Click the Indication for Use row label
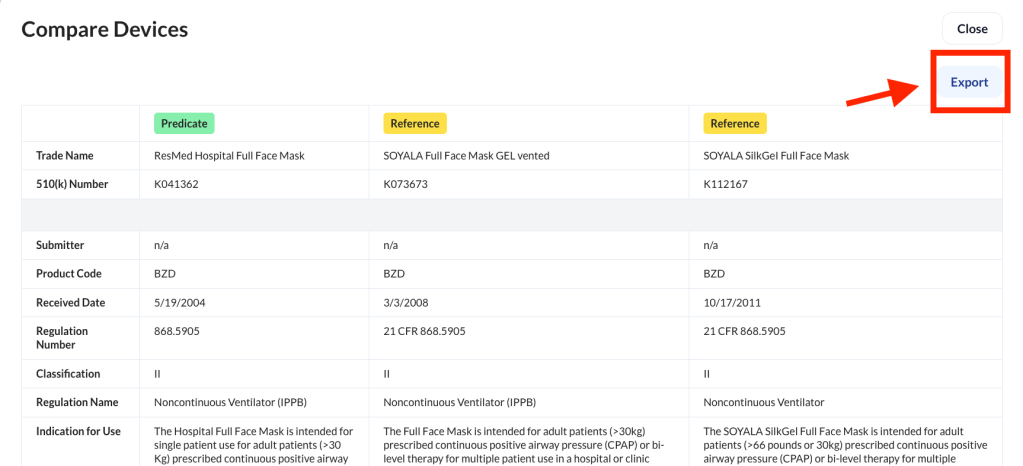The height and width of the screenshot is (466, 1023). pos(77,431)
